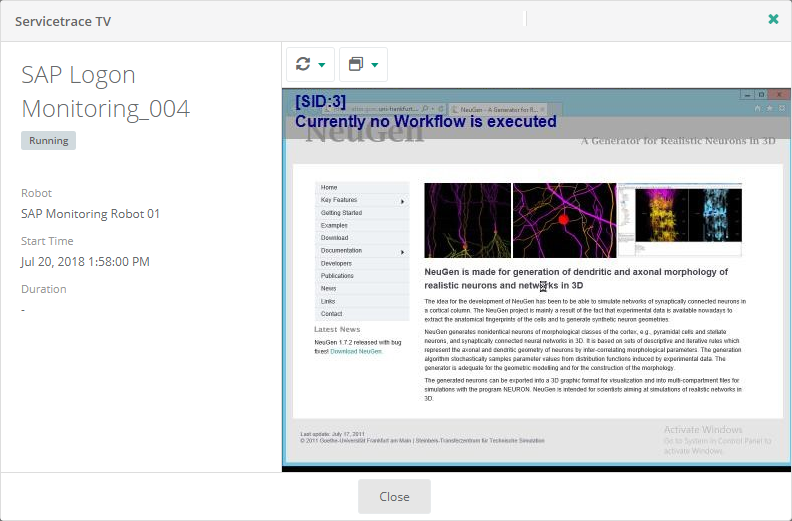Select the NeuGen browser tab
This screenshot has height=521, width=792.
[498, 109]
